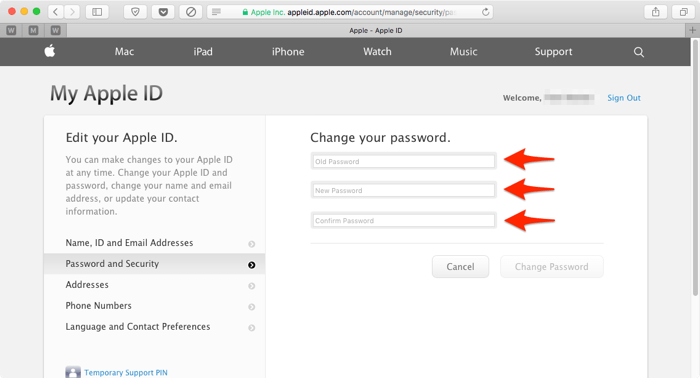Viewport: 700px width, 378px height.
Task: Open the iPad menu item
Action: coord(203,52)
